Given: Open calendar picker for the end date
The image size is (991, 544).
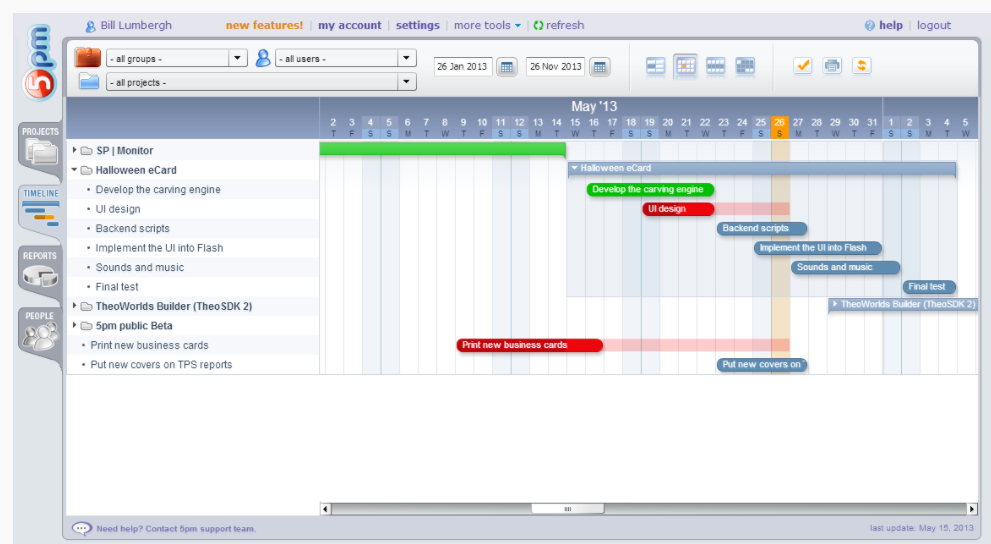Looking at the screenshot, I should pos(600,66).
